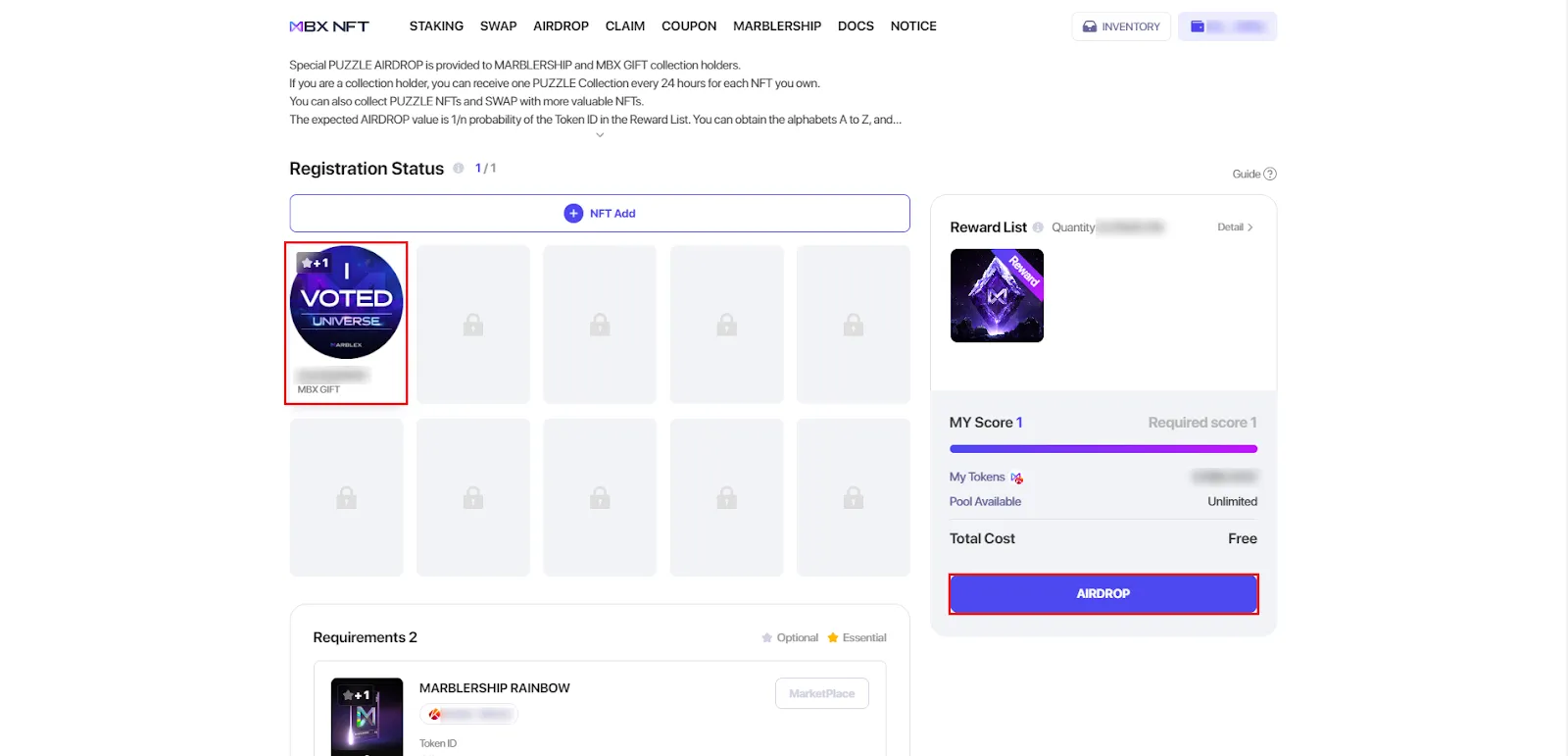
Task: Click the Optional star legend icon
Action: (767, 638)
